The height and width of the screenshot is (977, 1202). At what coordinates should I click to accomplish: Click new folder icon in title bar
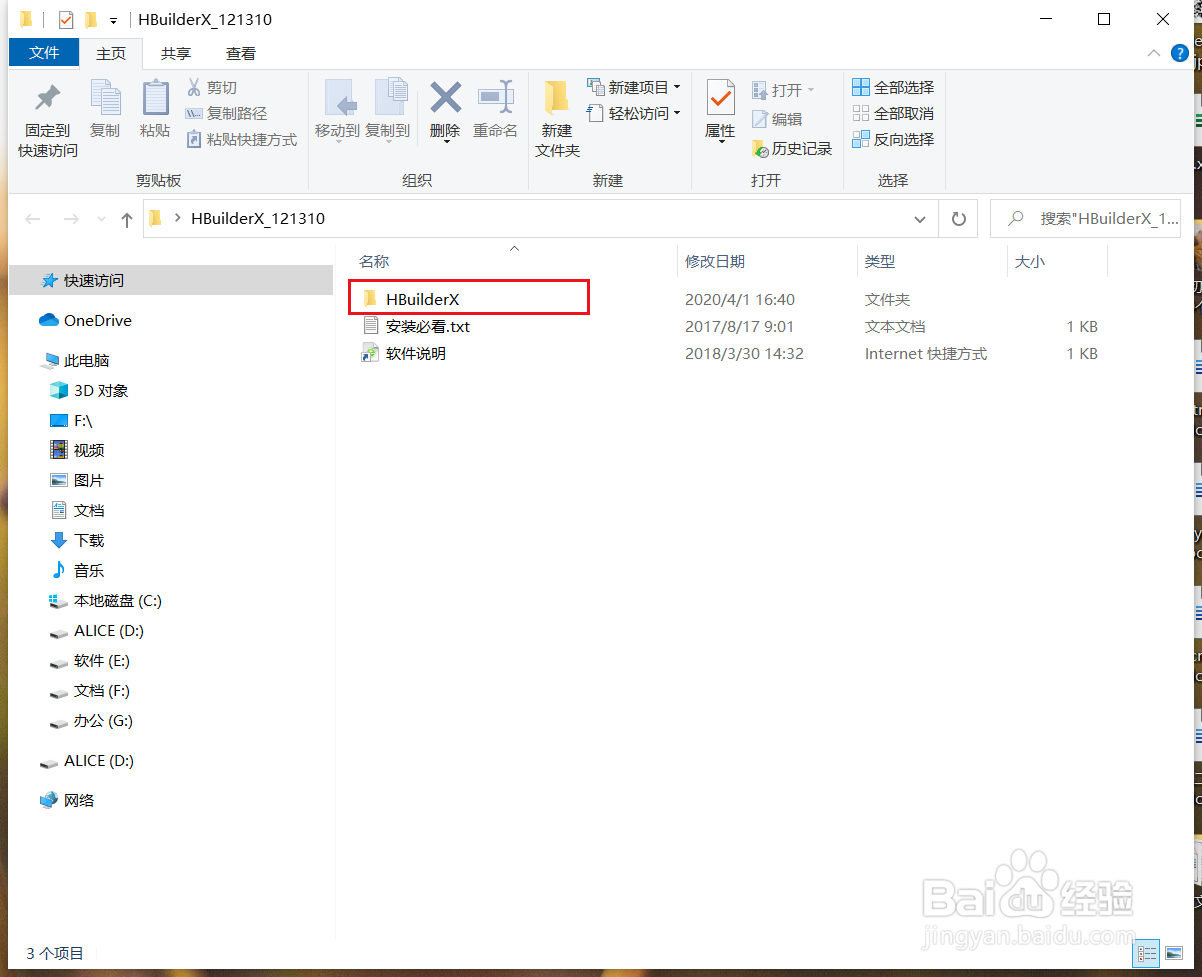point(91,19)
